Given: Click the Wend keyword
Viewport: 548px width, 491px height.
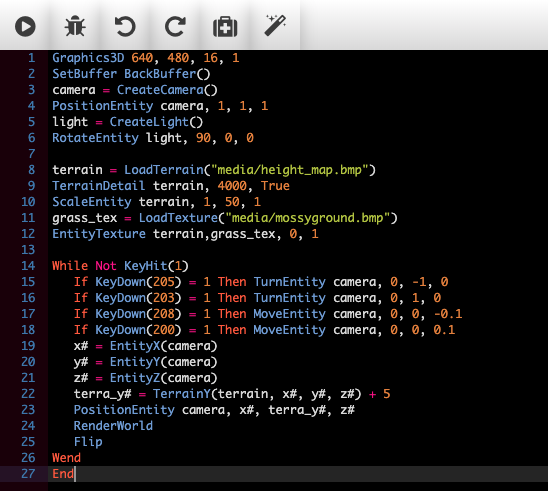Looking at the screenshot, I should click(66, 458).
